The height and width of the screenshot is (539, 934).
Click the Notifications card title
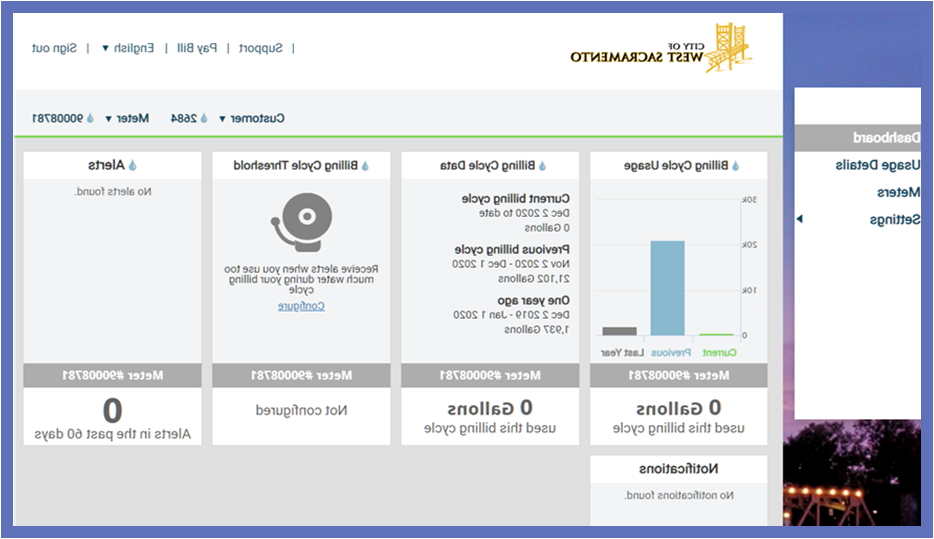[679, 469]
